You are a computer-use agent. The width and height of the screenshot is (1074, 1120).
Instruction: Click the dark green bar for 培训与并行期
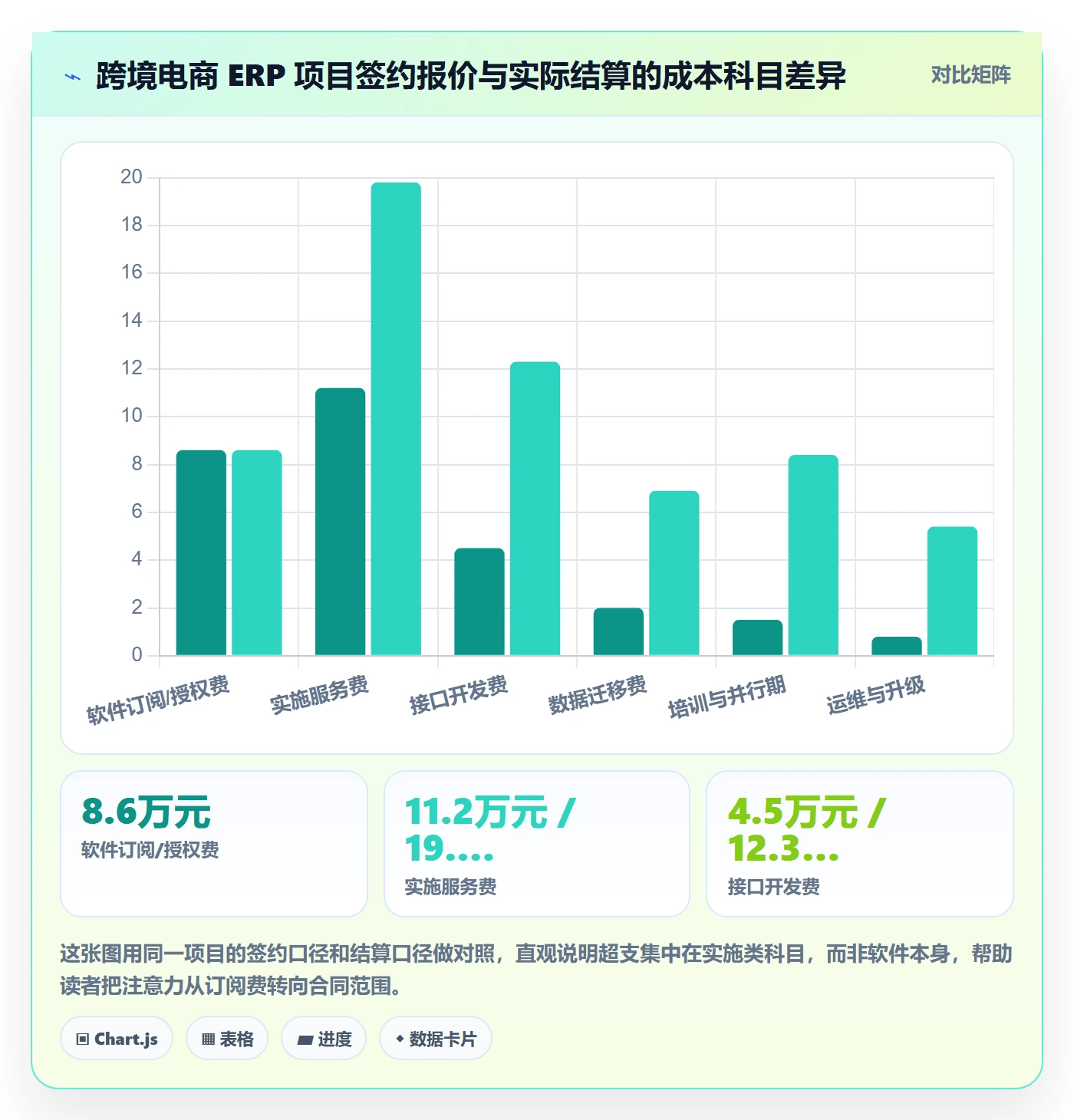(x=758, y=637)
